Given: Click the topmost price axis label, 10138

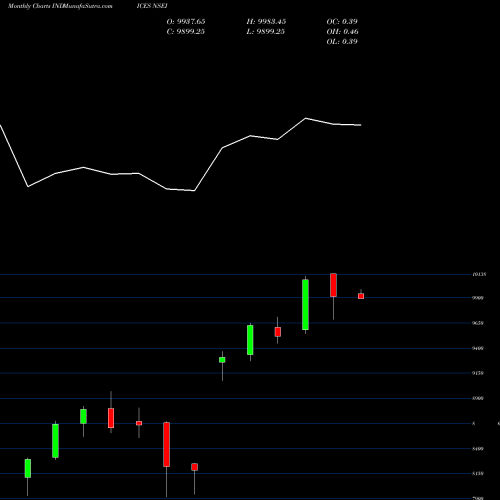Looking at the screenshot, I should pyautogui.click(x=479, y=274).
